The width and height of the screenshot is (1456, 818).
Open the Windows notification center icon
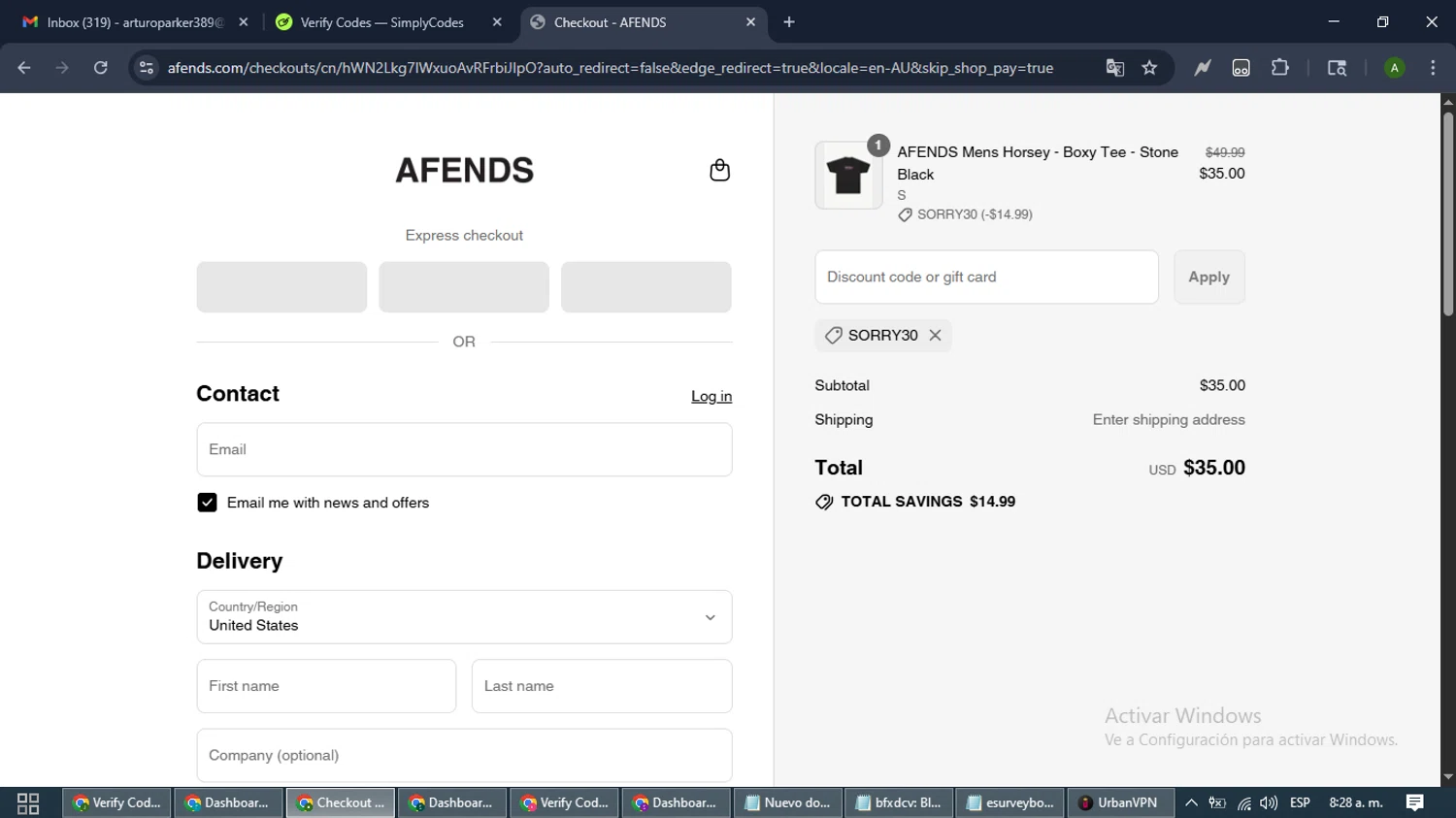click(1415, 803)
